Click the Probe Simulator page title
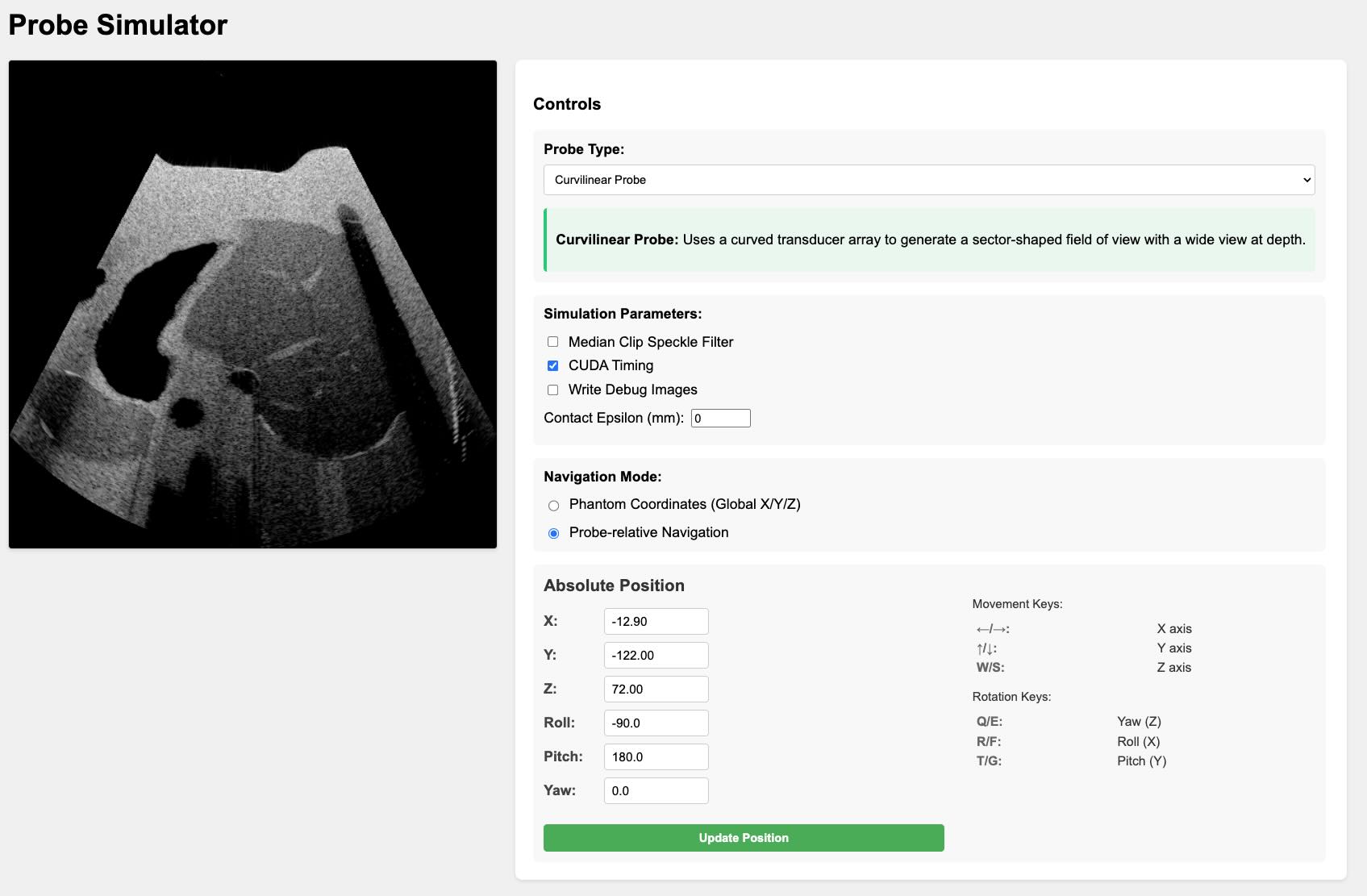This screenshot has width=1367, height=896. 117,24
